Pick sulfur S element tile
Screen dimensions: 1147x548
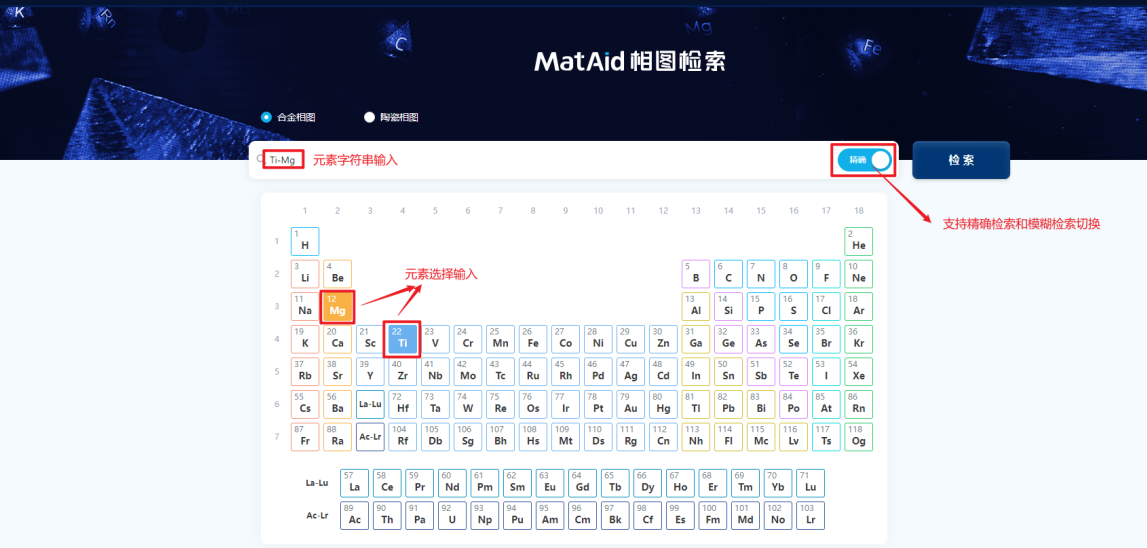coord(794,307)
